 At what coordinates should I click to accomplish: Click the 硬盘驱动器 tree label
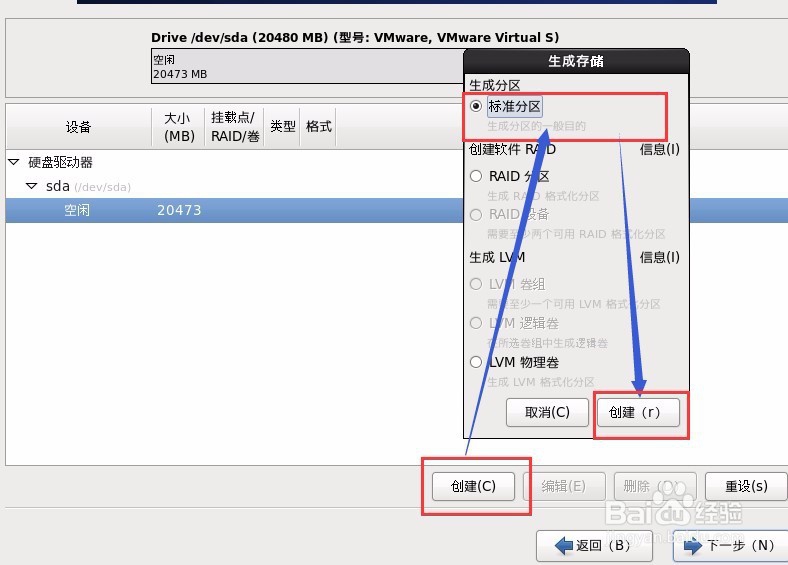(x=60, y=162)
